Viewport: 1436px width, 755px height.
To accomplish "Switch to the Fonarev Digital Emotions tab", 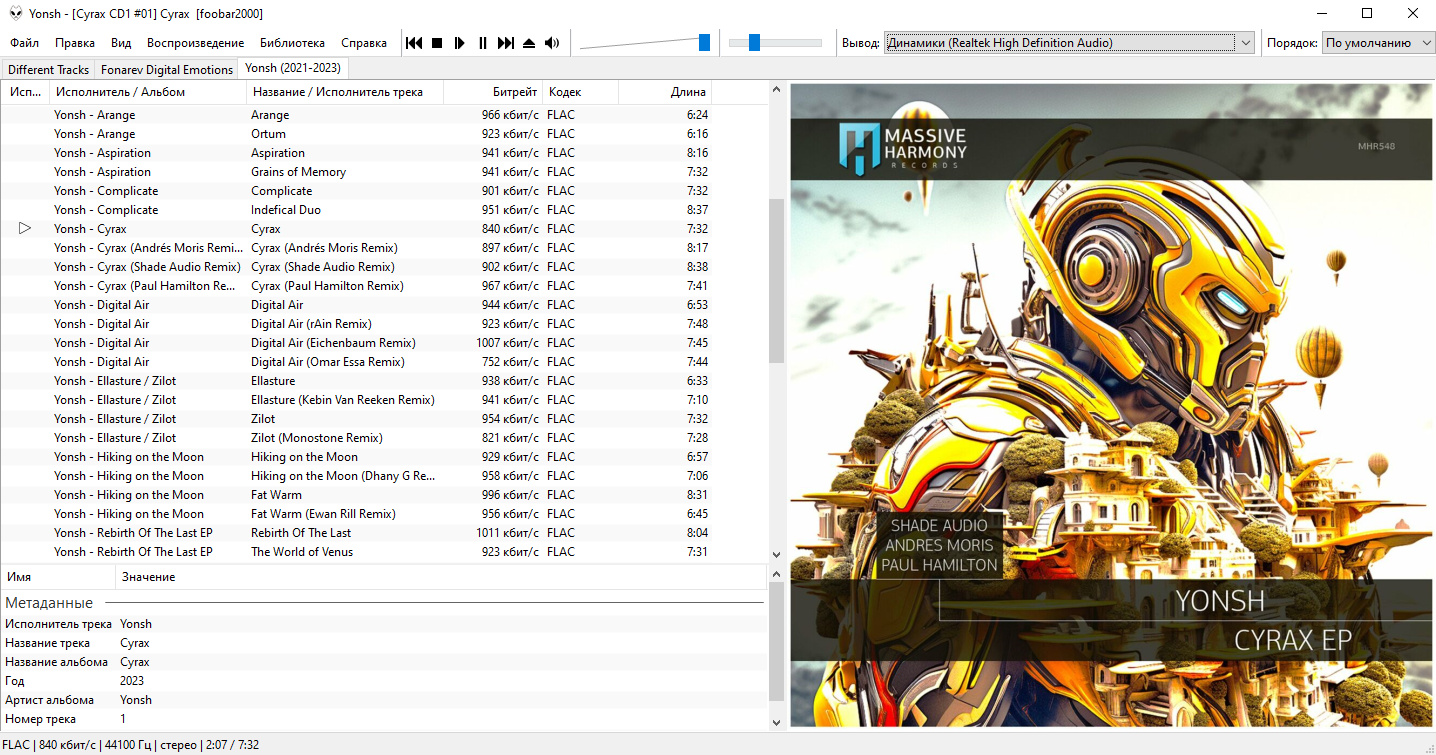I will click(166, 69).
